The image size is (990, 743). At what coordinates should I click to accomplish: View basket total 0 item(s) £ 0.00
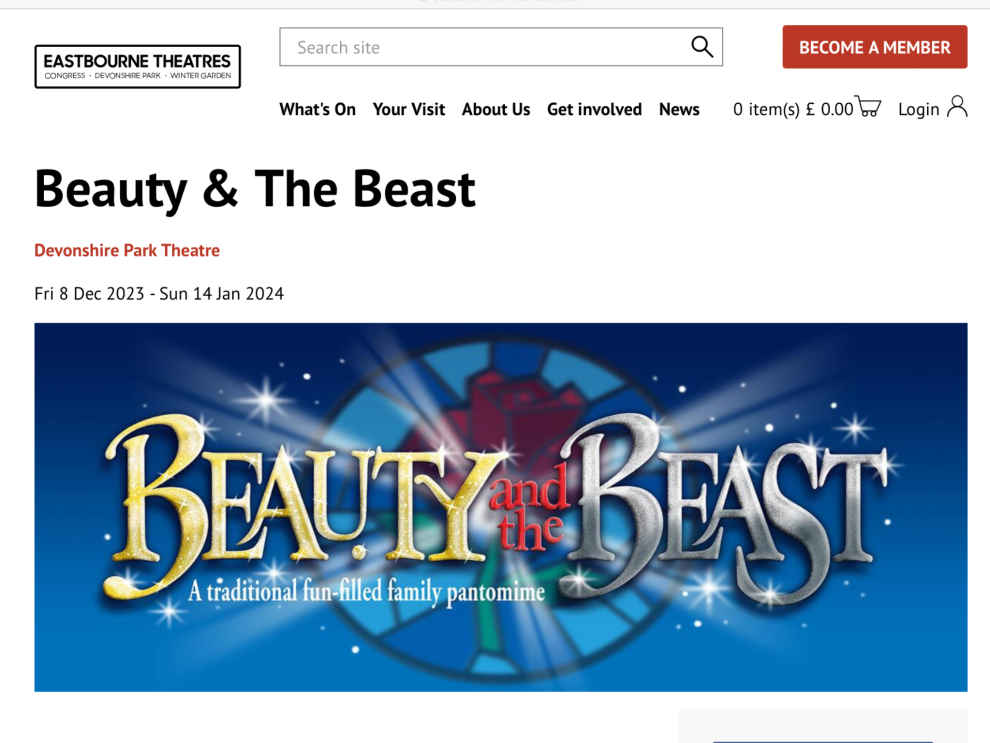click(x=792, y=109)
